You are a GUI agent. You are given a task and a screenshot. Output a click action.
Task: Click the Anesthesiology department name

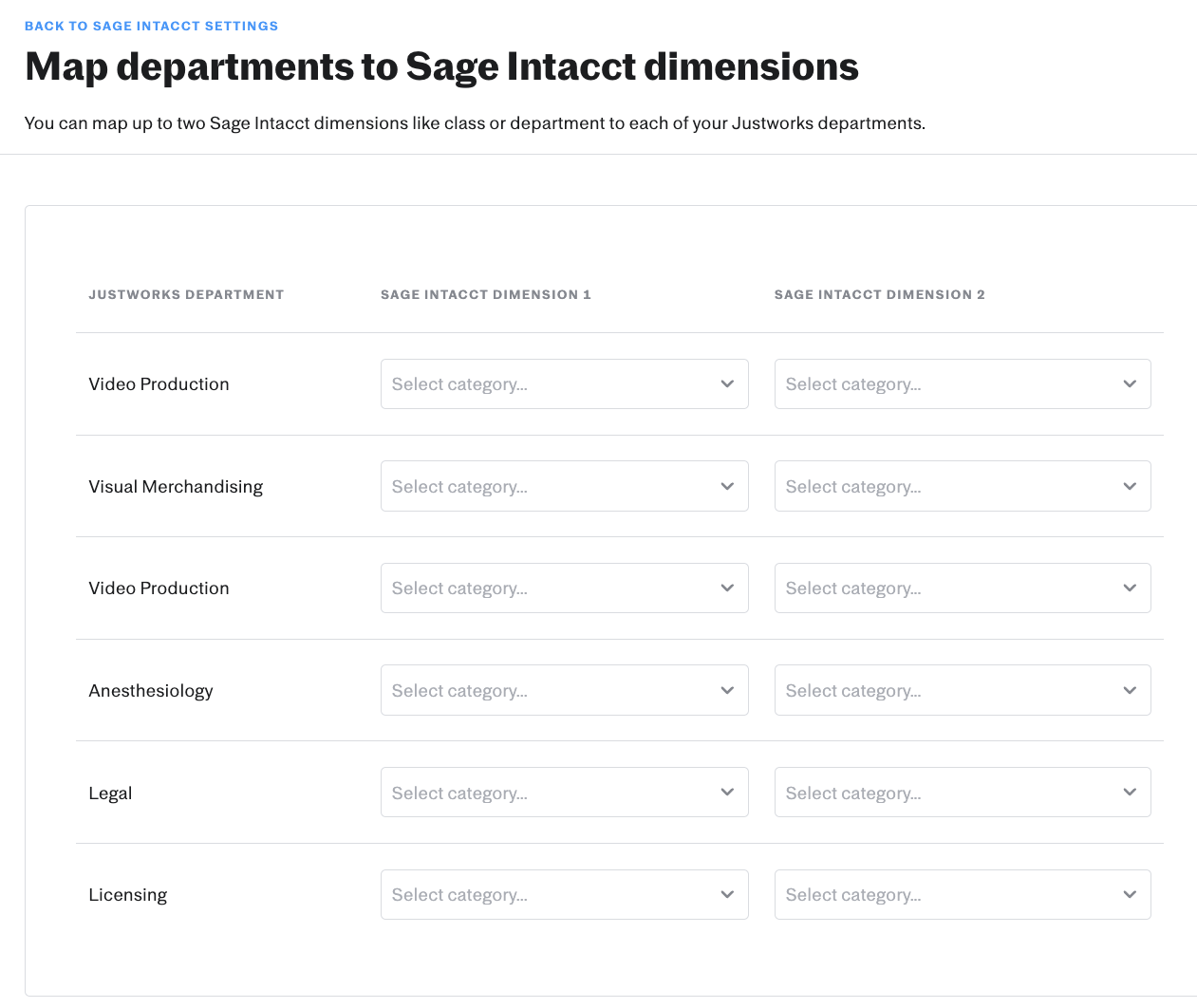click(x=151, y=691)
